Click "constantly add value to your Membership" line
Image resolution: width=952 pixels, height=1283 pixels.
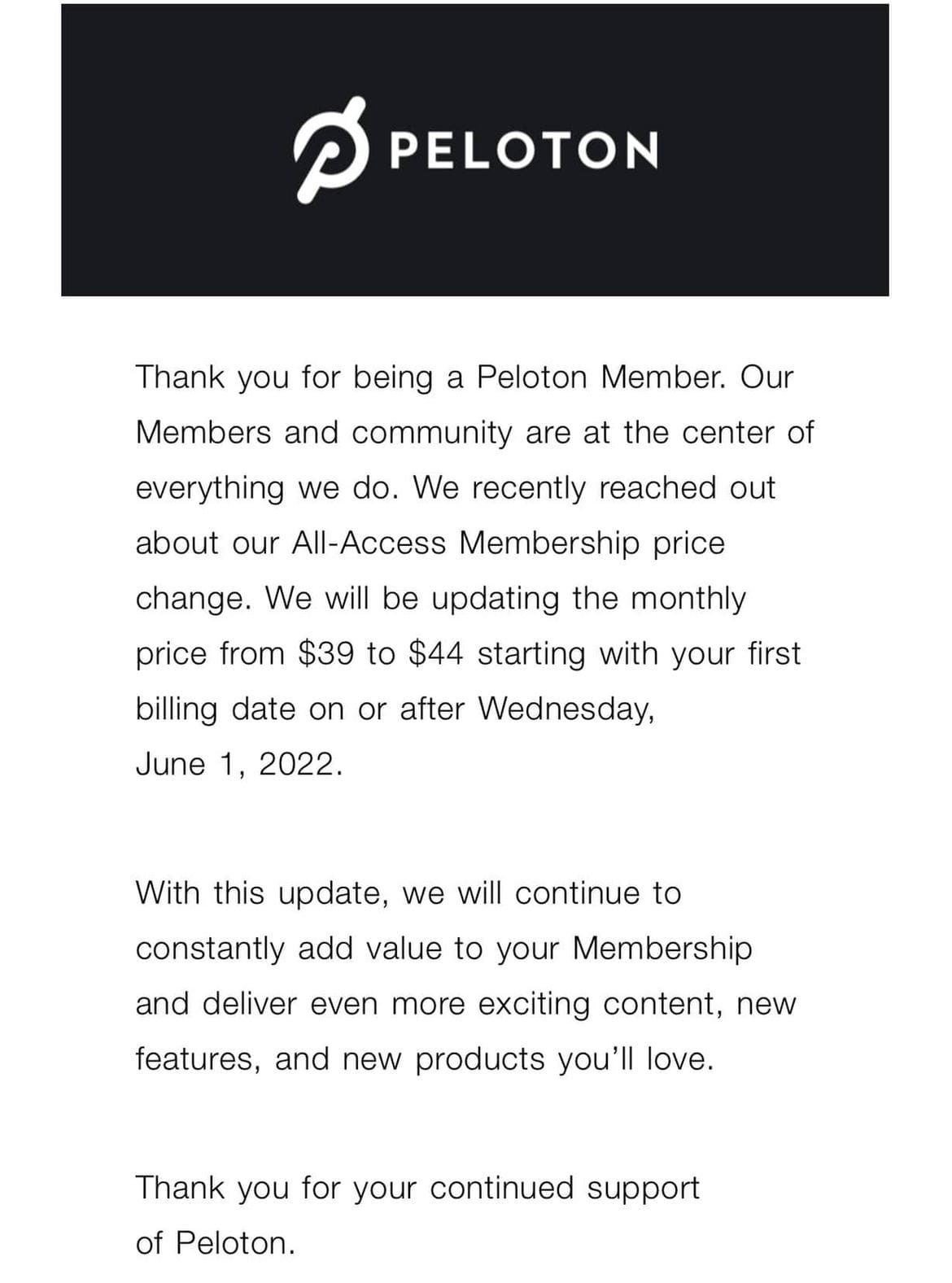click(x=444, y=949)
